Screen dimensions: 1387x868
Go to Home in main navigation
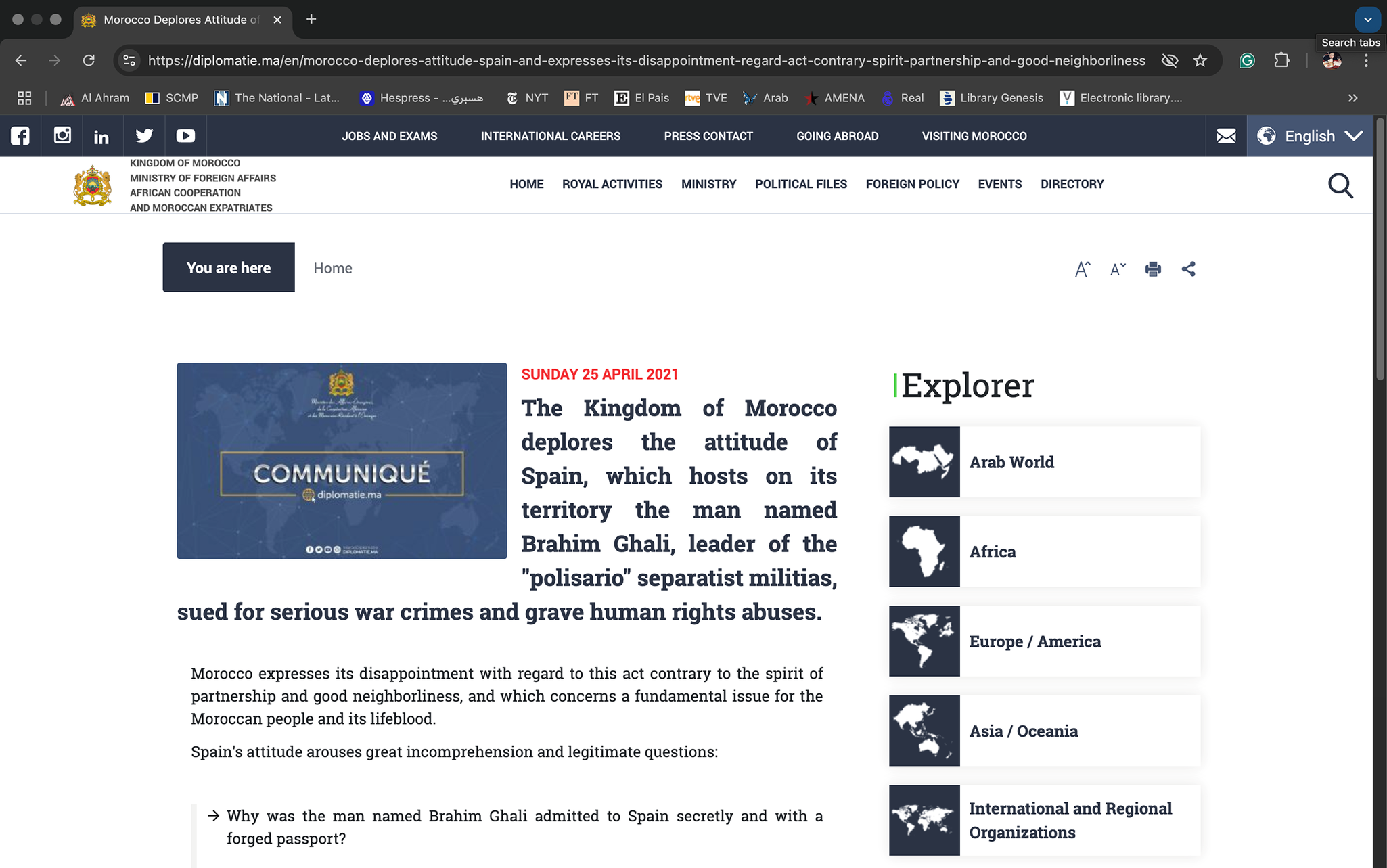(x=526, y=184)
